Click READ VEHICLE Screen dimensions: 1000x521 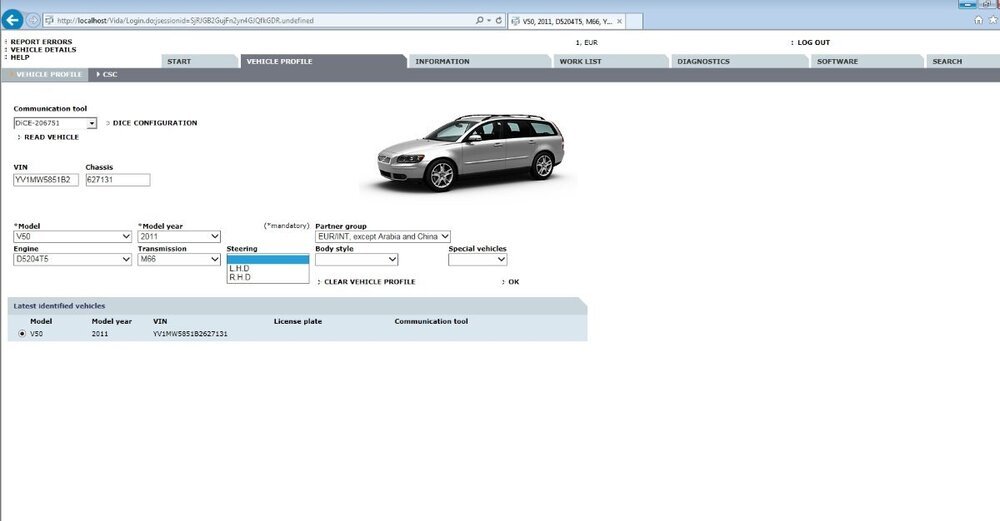click(51, 137)
